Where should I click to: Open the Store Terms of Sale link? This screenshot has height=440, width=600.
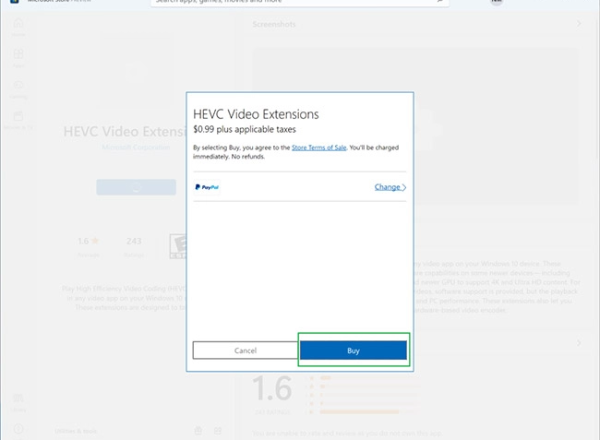pos(319,148)
